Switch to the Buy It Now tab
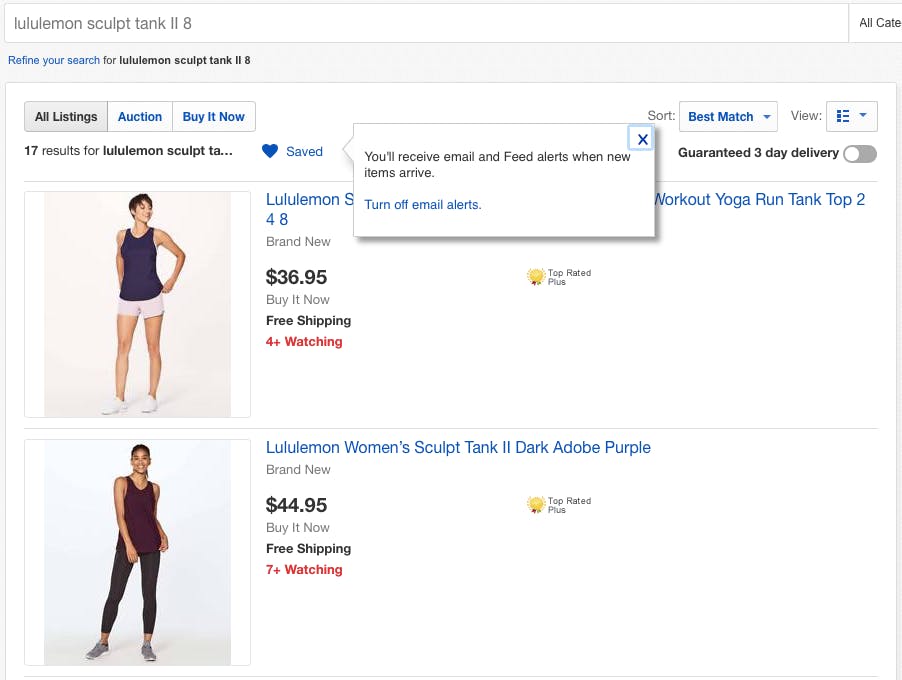The image size is (902, 680). (x=214, y=117)
